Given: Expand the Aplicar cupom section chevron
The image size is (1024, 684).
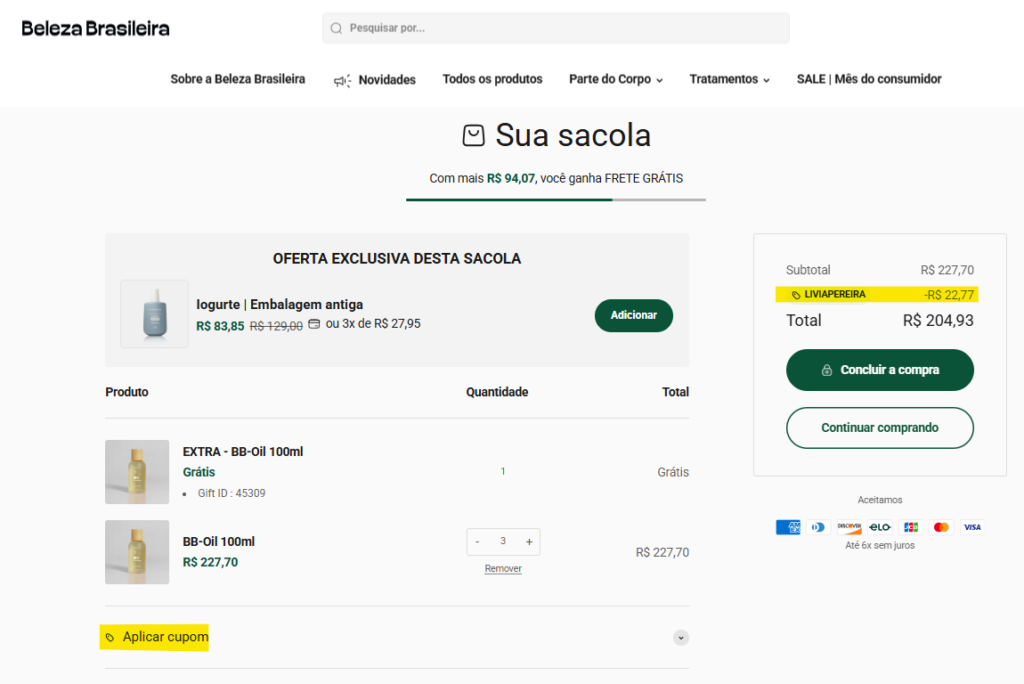Looking at the screenshot, I should pyautogui.click(x=680, y=637).
